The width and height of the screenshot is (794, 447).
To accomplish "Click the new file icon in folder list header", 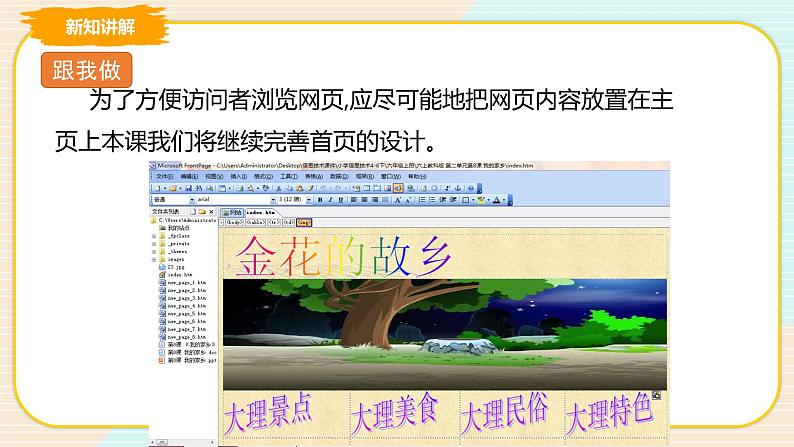I will (193, 212).
